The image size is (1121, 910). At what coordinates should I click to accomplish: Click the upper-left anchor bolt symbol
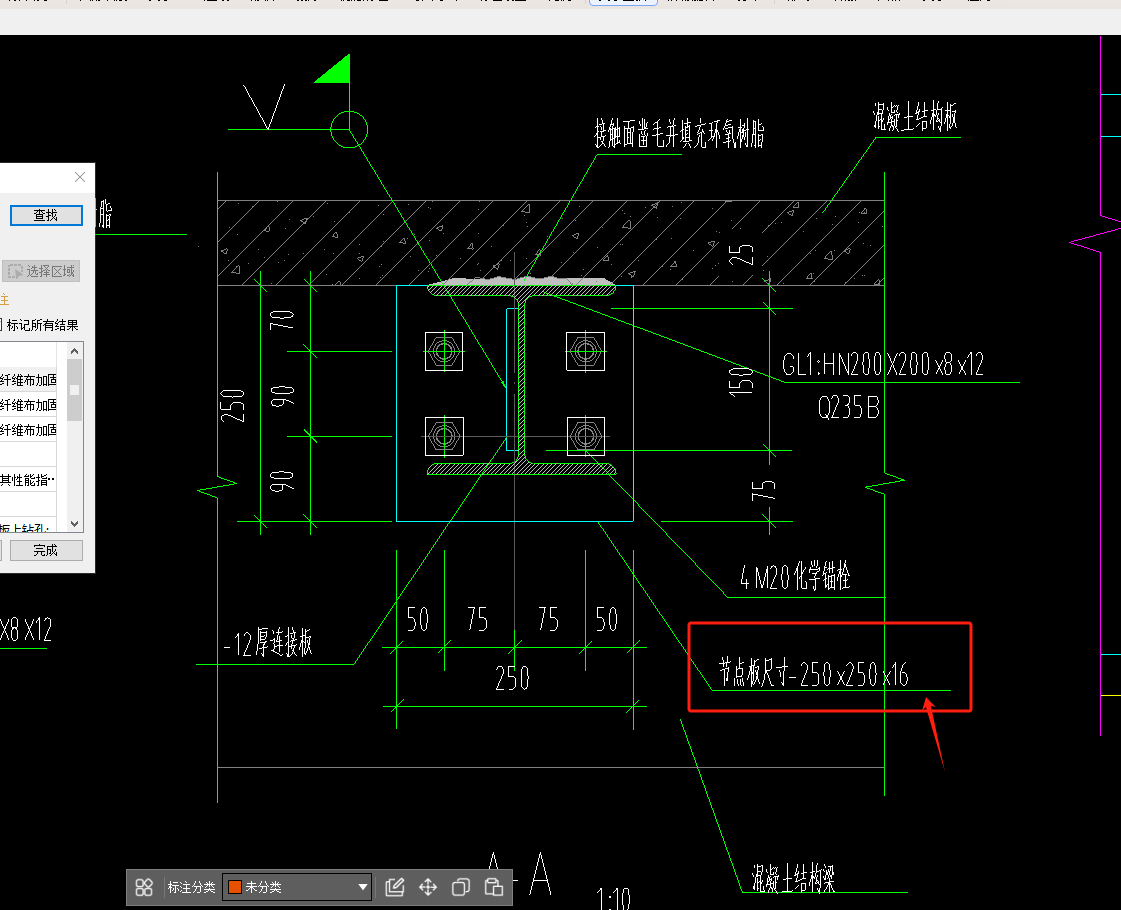coord(444,351)
